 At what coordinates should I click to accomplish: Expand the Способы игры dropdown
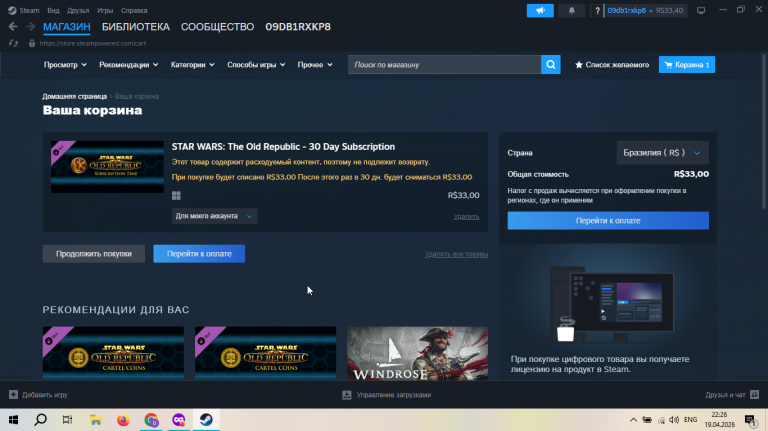pos(256,65)
